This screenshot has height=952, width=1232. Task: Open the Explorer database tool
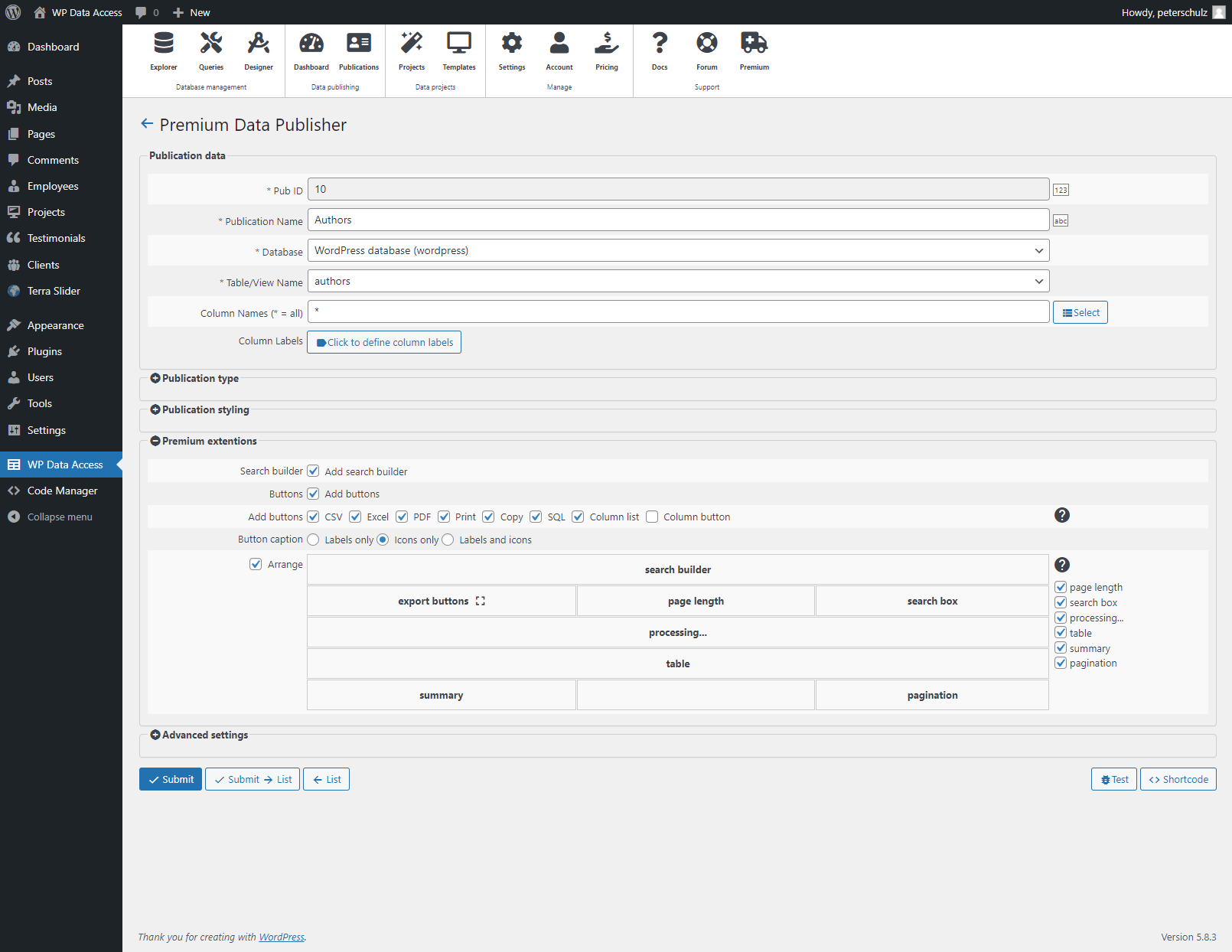pos(164,51)
